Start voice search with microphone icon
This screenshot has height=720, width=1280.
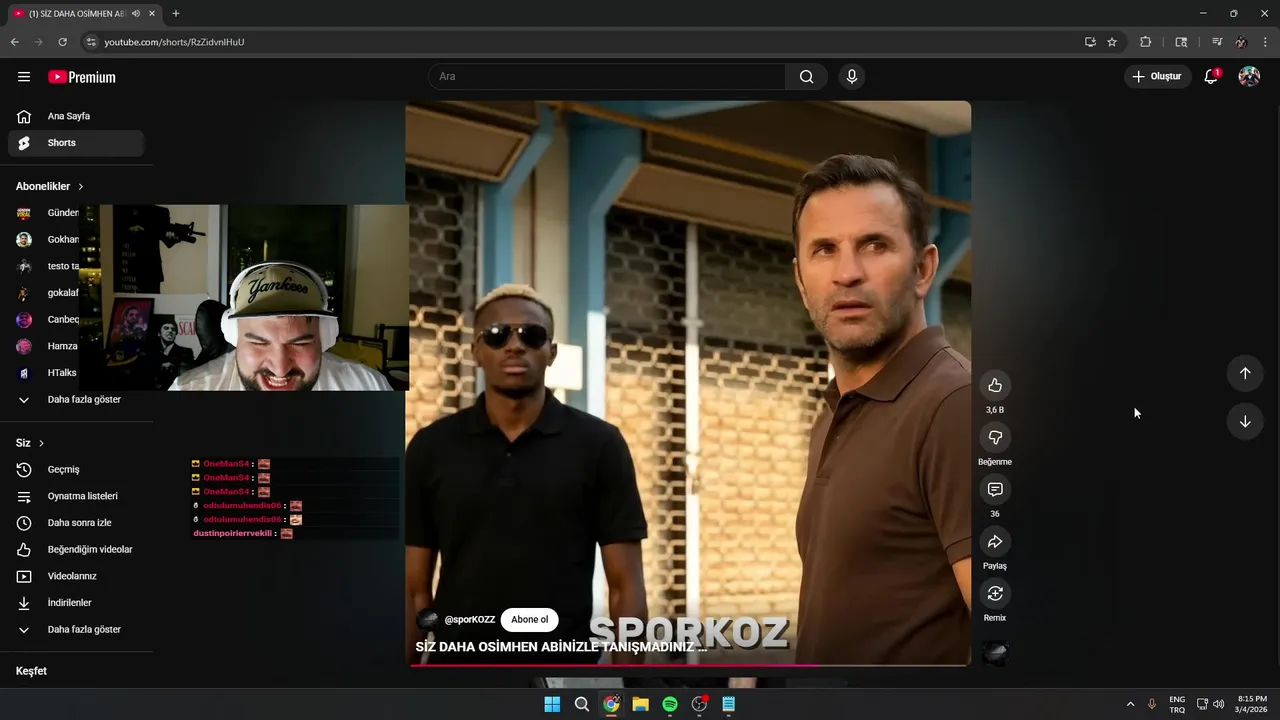pyautogui.click(x=851, y=77)
